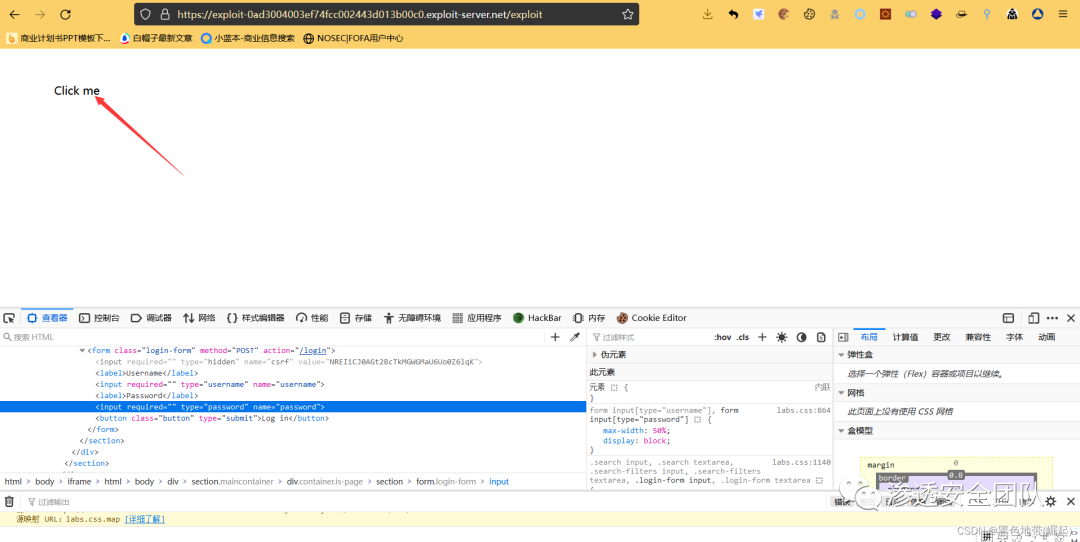Click the "Click me" text on the page
1080x542 pixels.
click(x=76, y=91)
